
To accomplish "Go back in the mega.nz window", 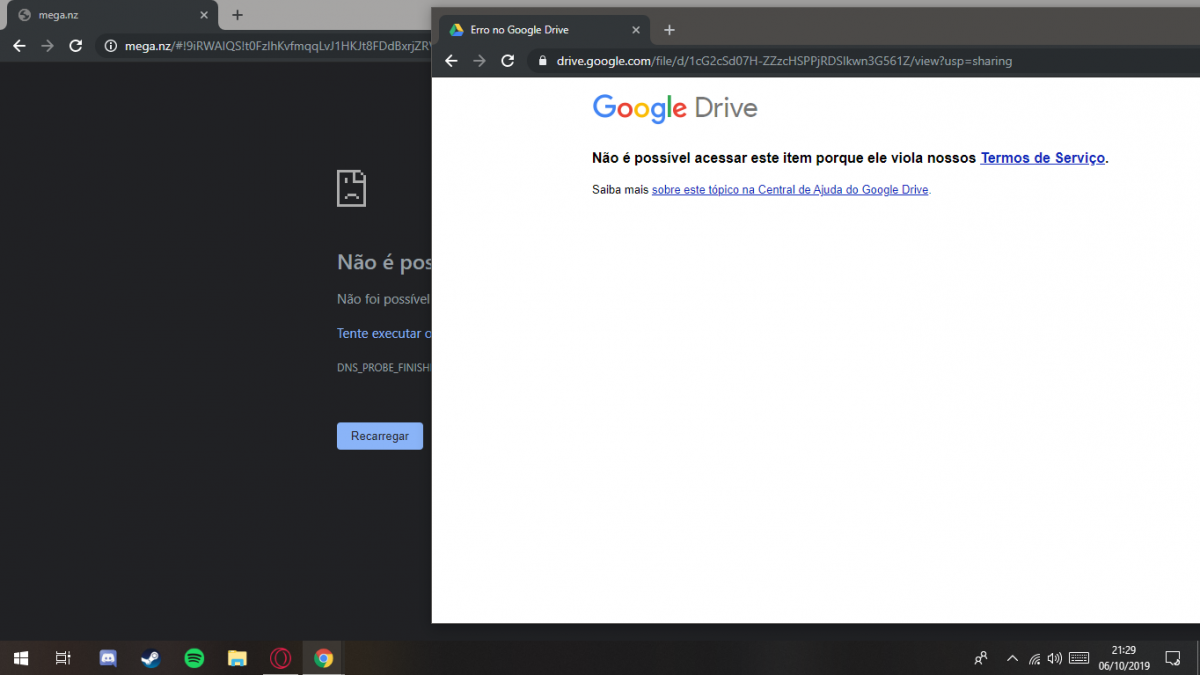I will (19, 46).
